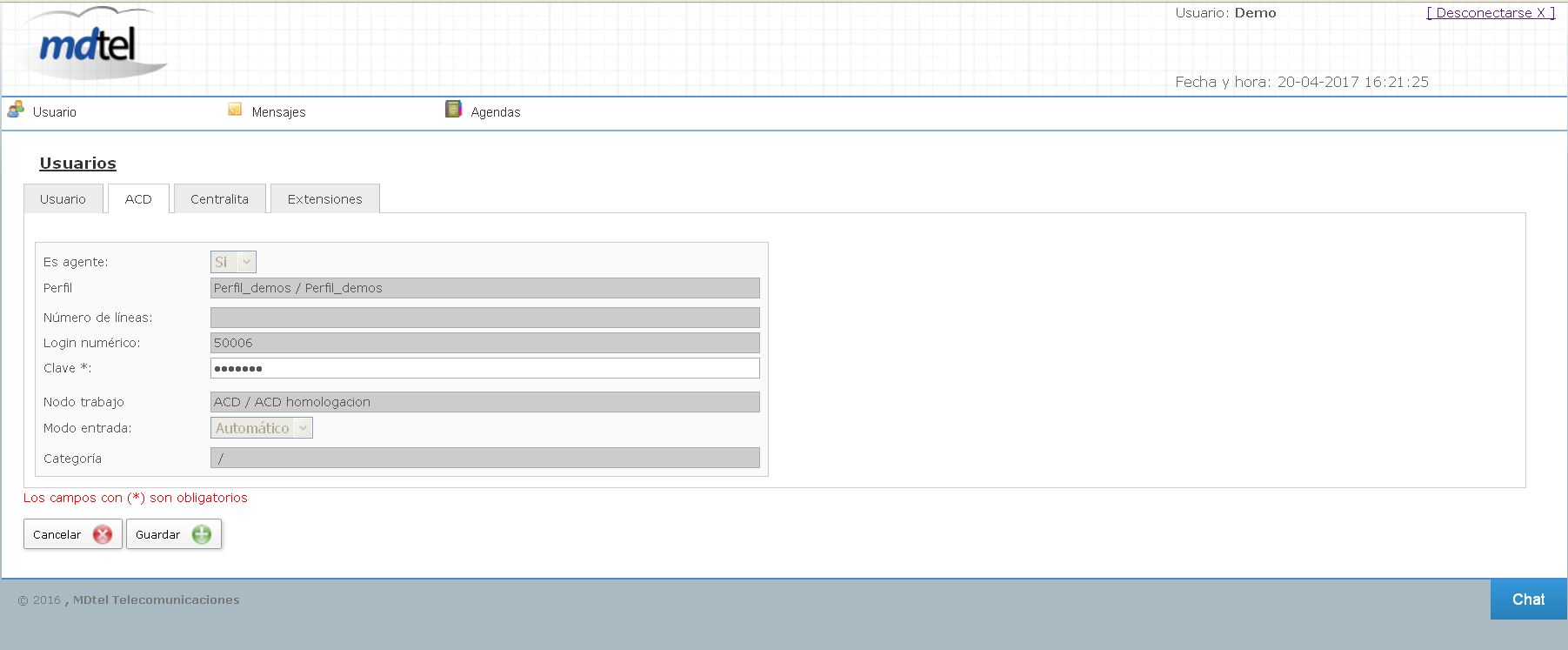Viewport: 1568px width, 650px height.
Task: Expand the Modo entrada dropdown
Action: click(262, 428)
